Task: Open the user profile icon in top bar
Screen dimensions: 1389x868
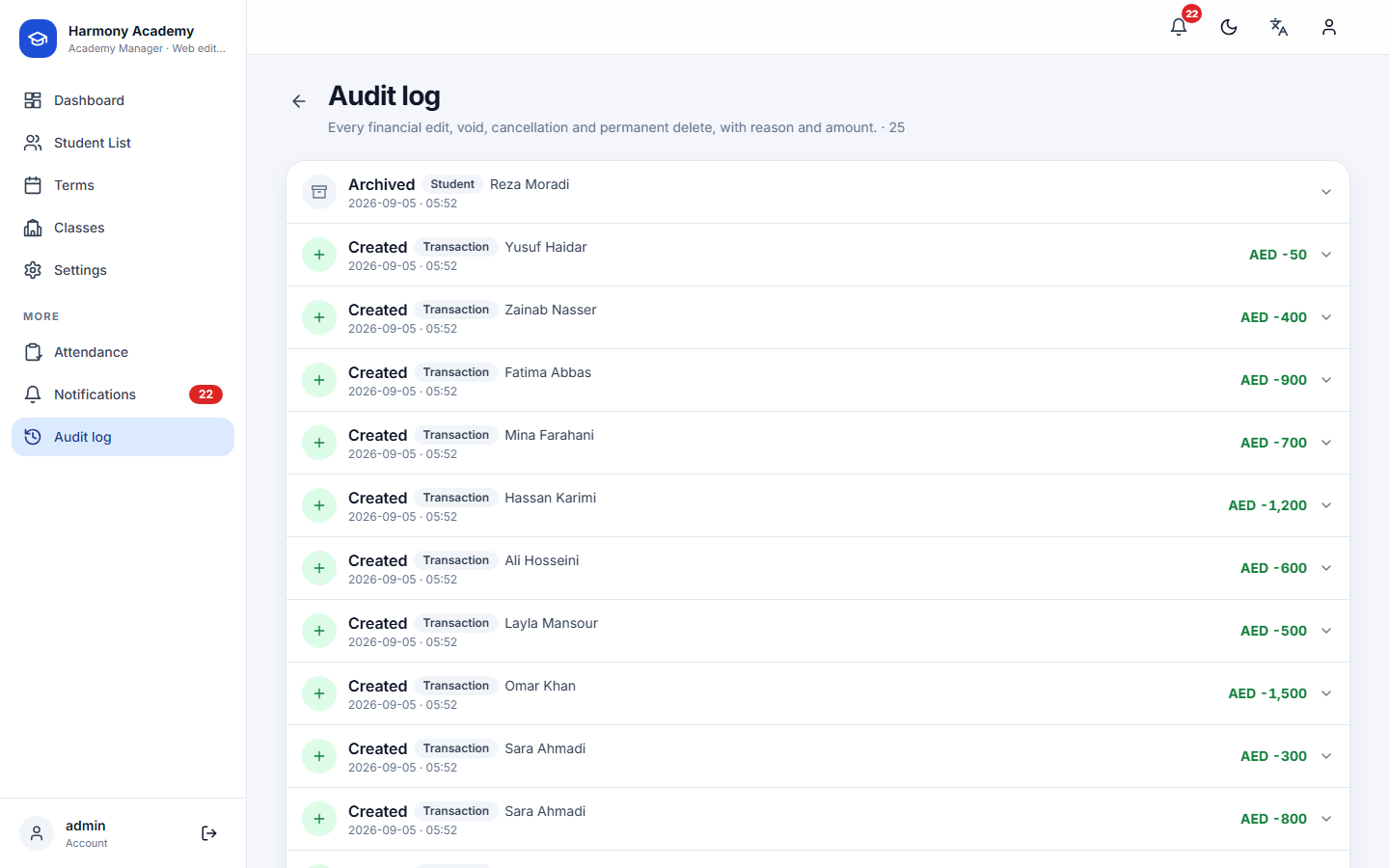Action: click(1329, 27)
